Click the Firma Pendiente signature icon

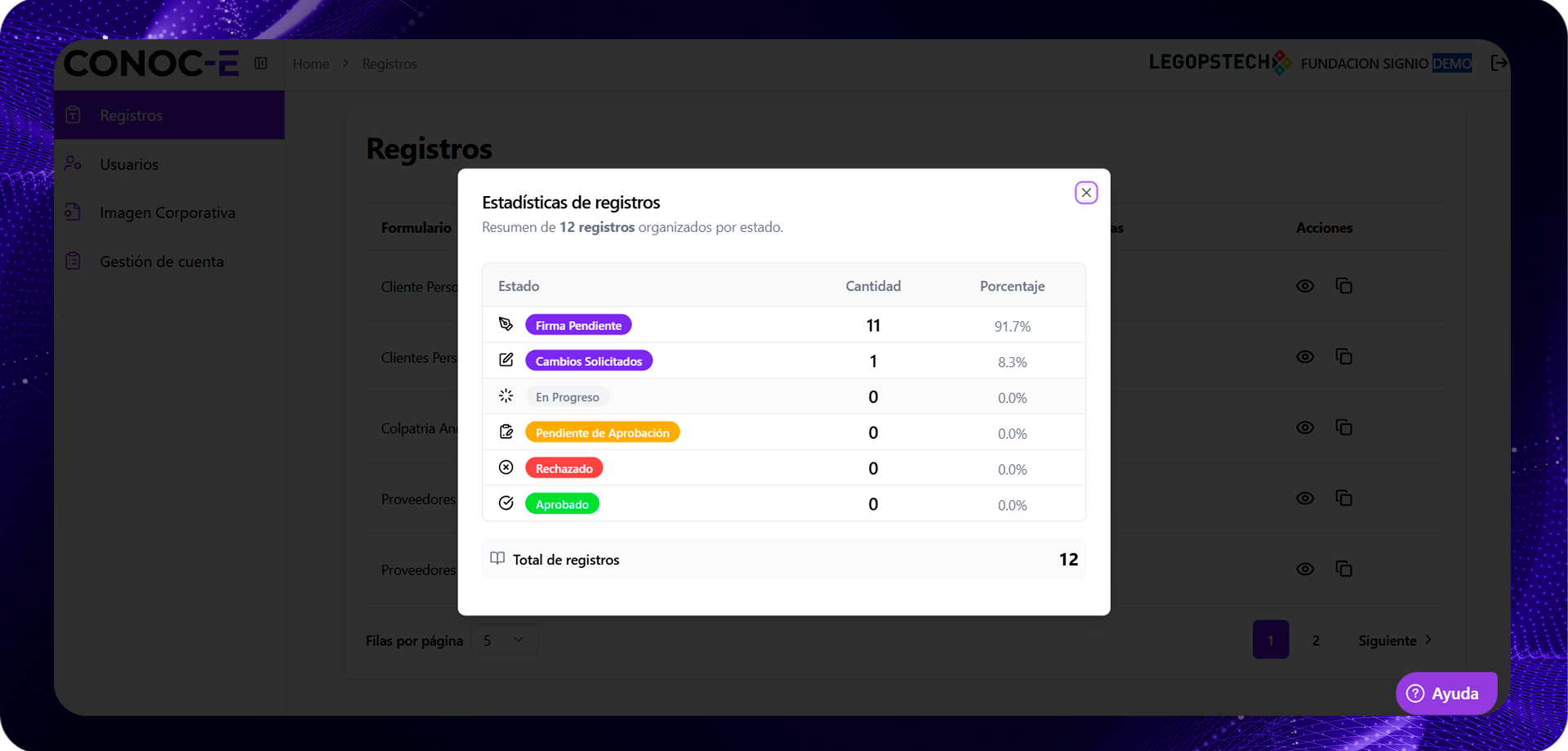(506, 324)
